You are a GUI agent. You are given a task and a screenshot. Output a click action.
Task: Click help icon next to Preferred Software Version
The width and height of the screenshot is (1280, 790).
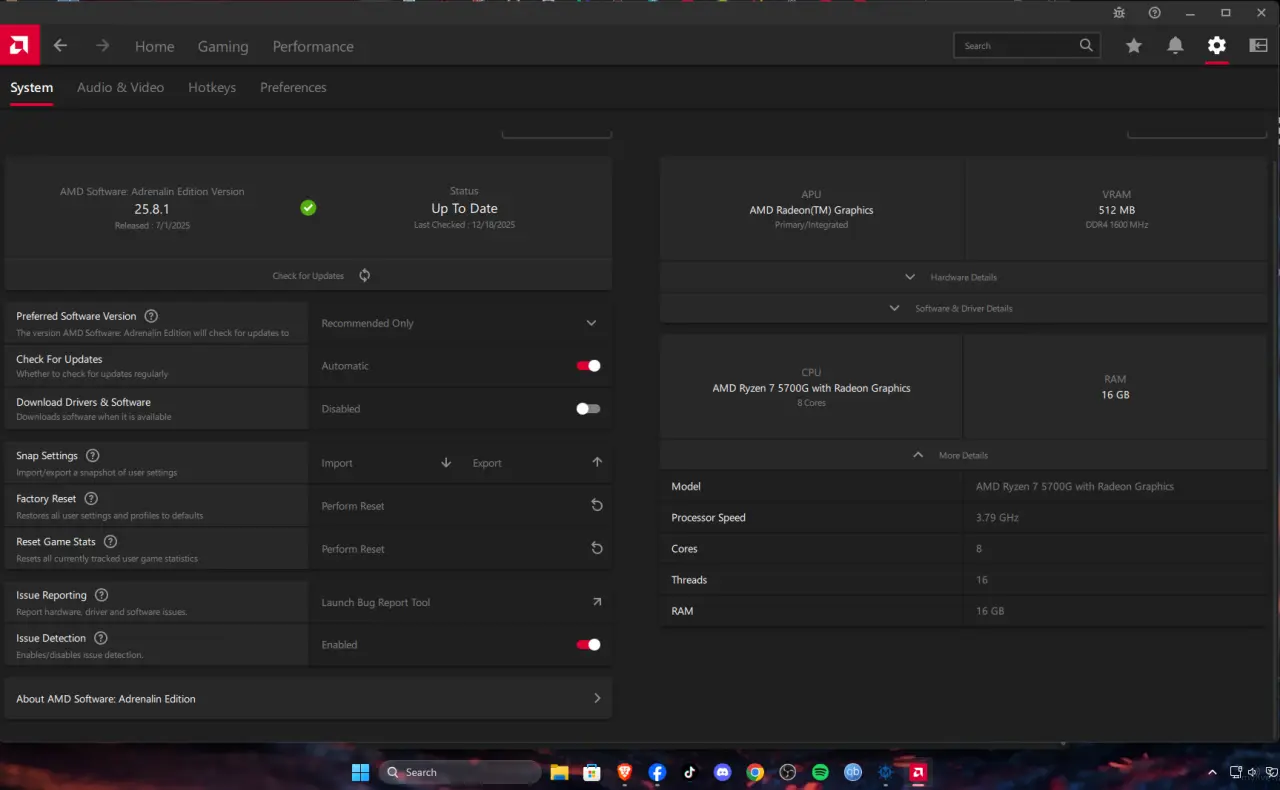click(151, 316)
